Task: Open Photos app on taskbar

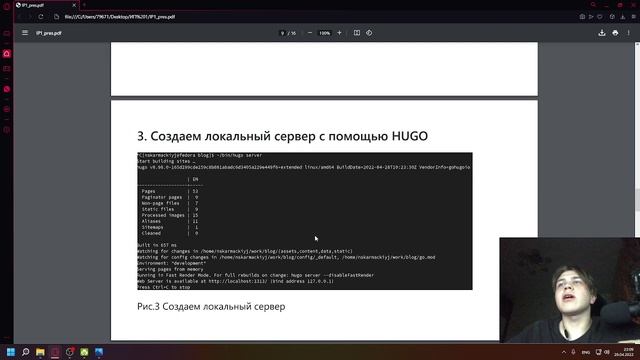Action: (x=99, y=352)
